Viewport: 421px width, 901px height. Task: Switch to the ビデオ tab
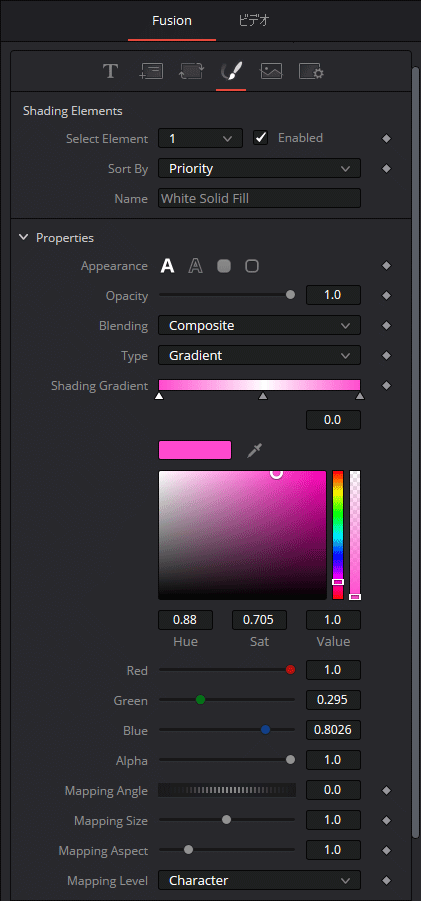click(254, 21)
